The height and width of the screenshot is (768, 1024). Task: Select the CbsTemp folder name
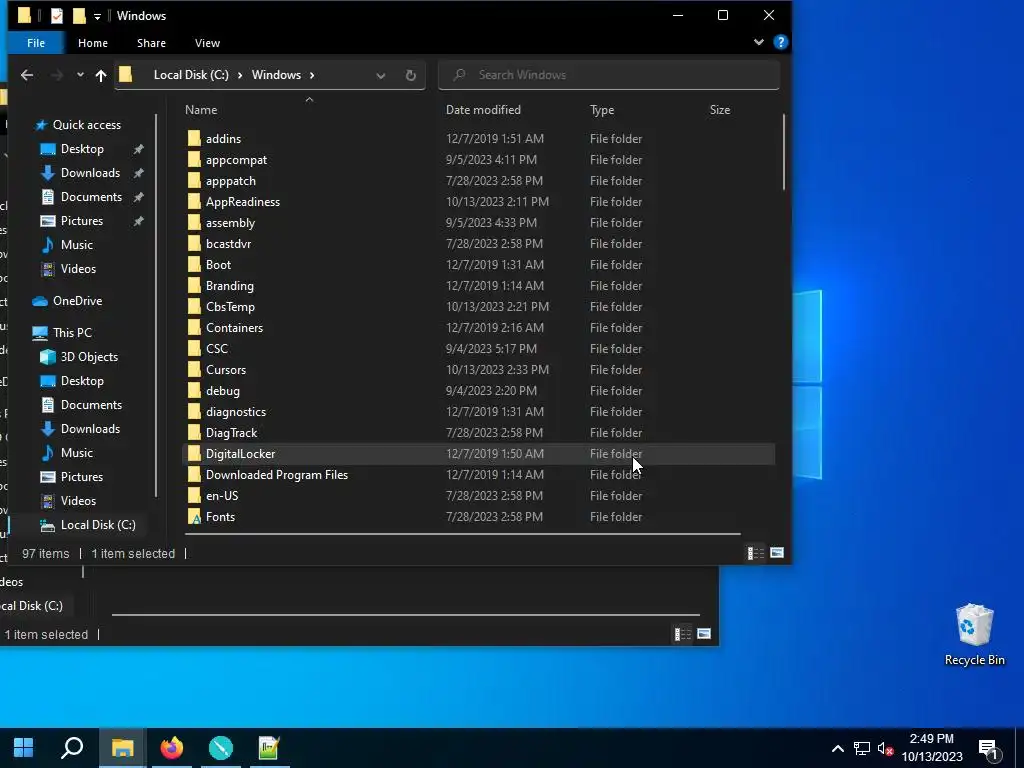click(x=231, y=307)
